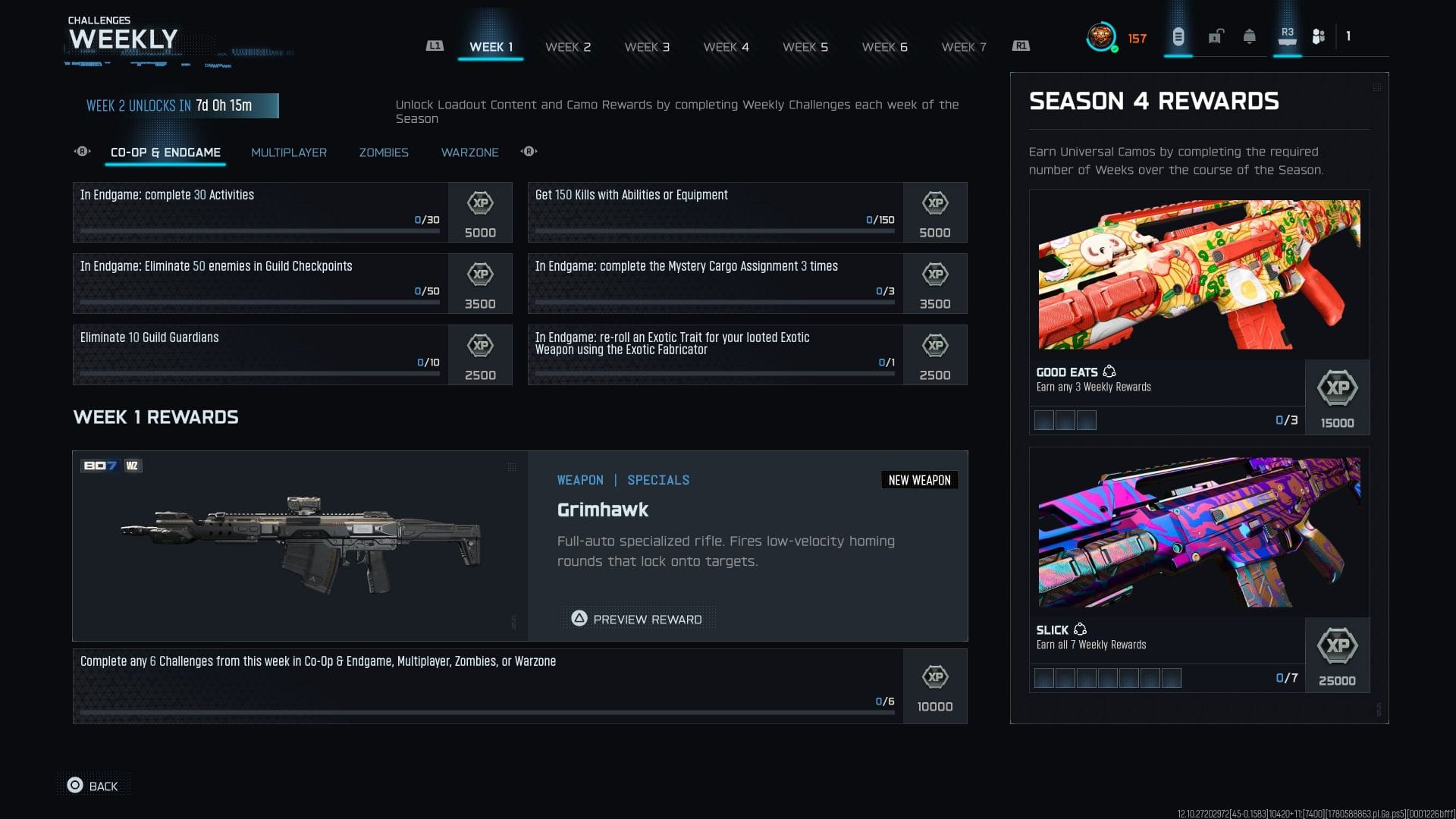Switch to the Week 5 tab
1456x819 pixels.
point(805,47)
